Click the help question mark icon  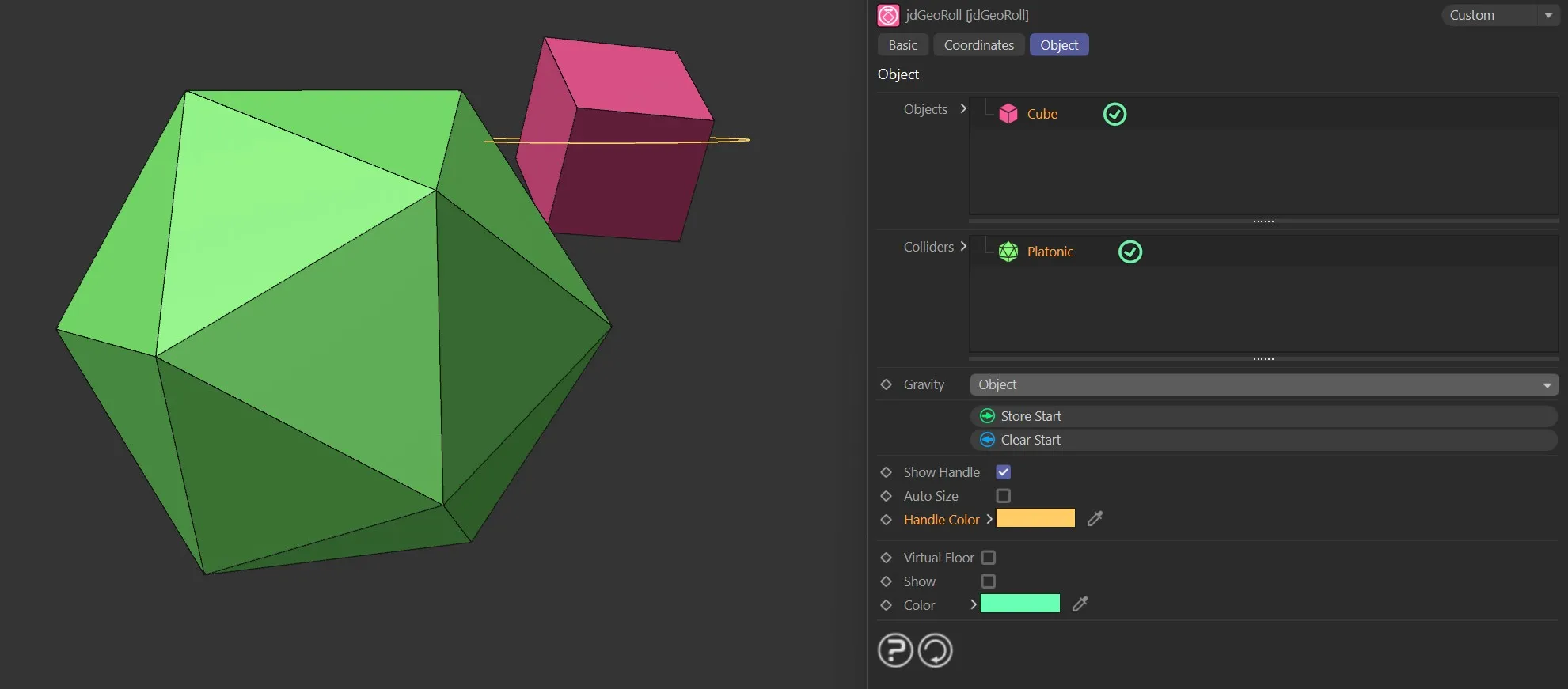895,651
